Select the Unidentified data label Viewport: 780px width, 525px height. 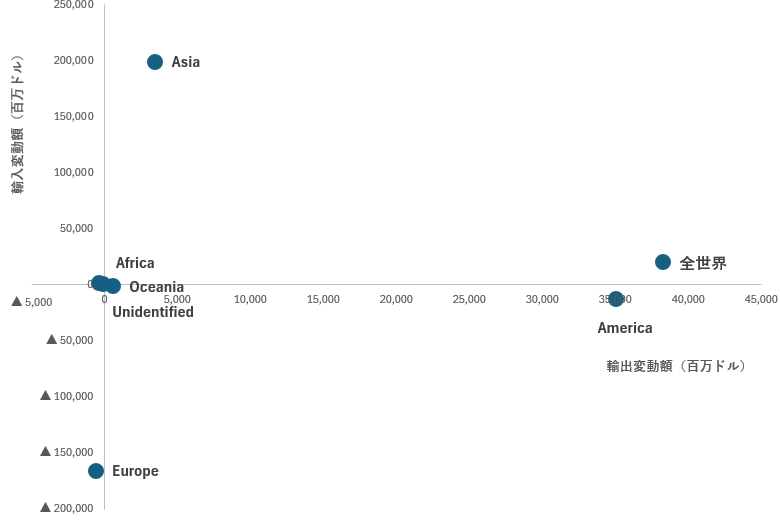(x=153, y=312)
